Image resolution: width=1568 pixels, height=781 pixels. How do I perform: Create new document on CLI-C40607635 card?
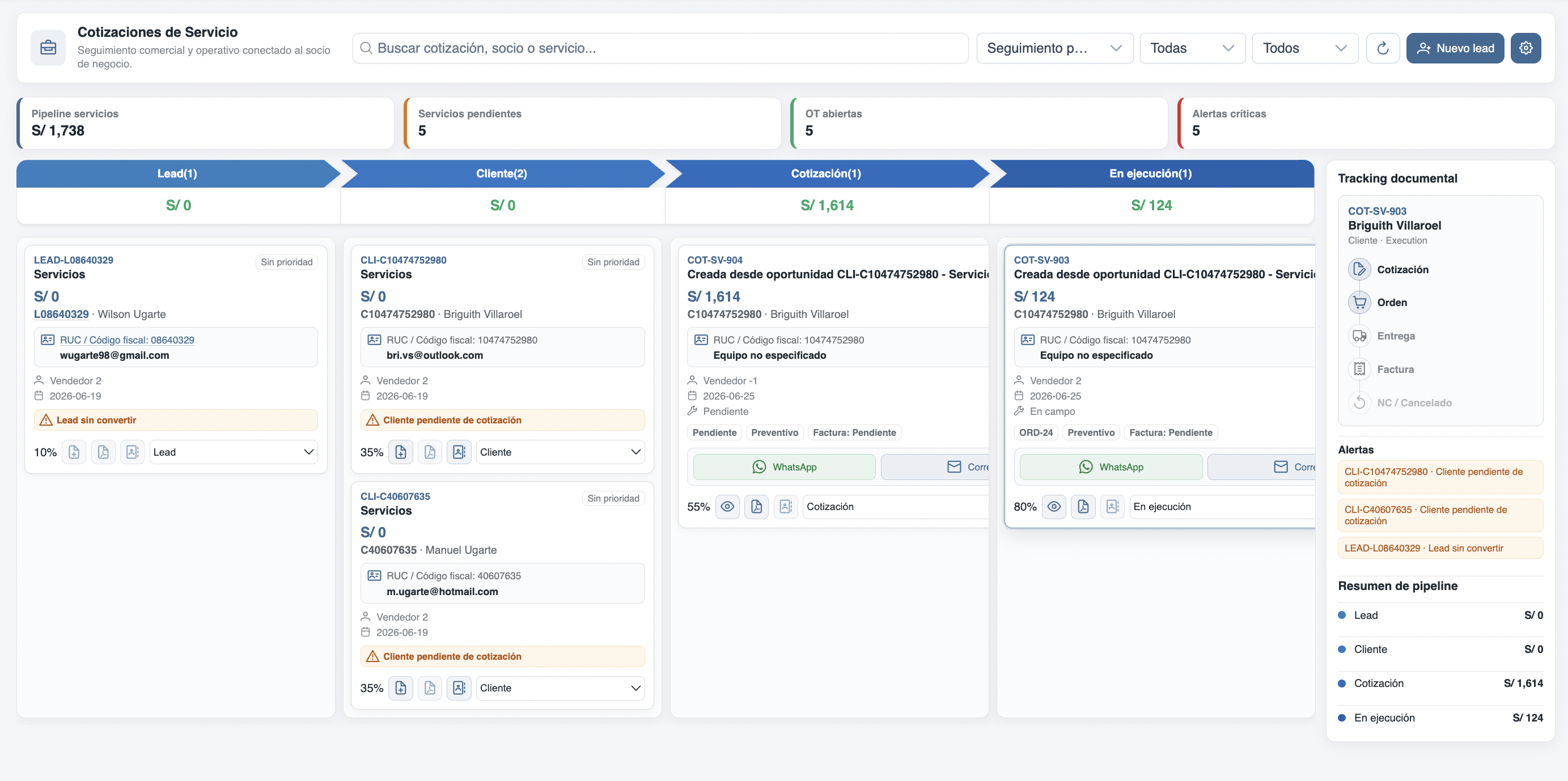[x=401, y=688]
